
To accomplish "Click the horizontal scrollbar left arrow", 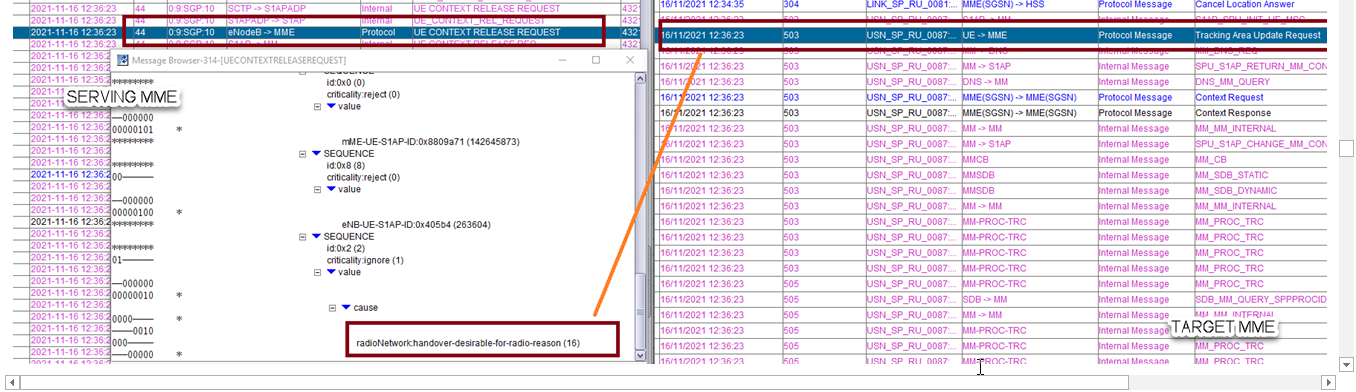I will [x=11, y=382].
